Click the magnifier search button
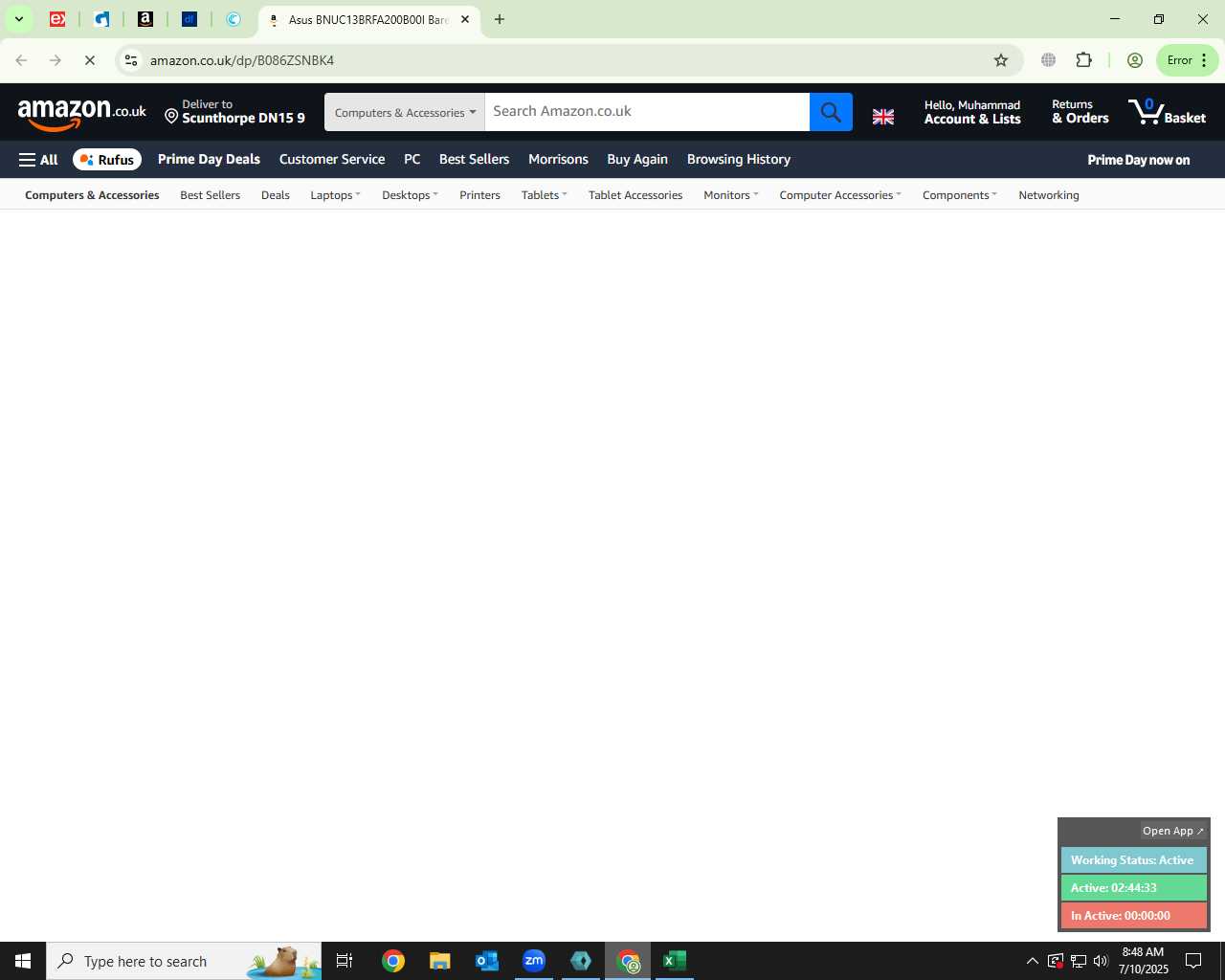Screen dimensions: 1225x980 point(831,112)
